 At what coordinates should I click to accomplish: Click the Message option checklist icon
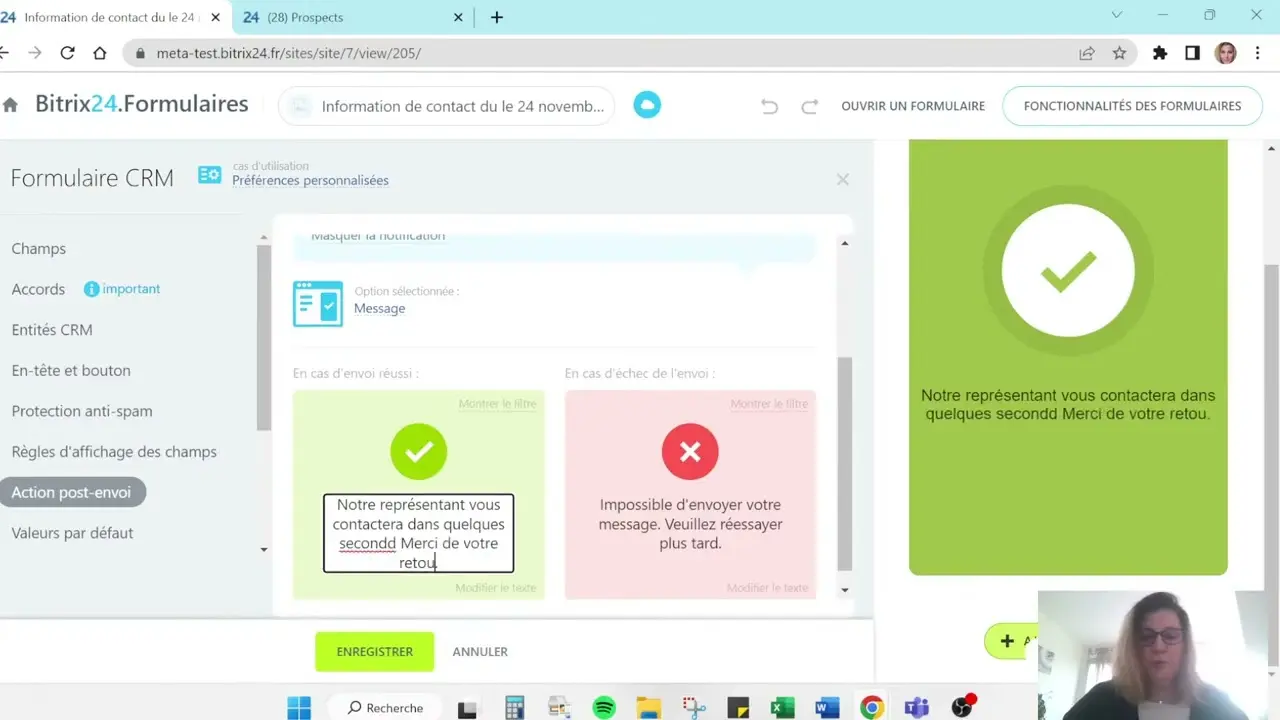click(317, 304)
